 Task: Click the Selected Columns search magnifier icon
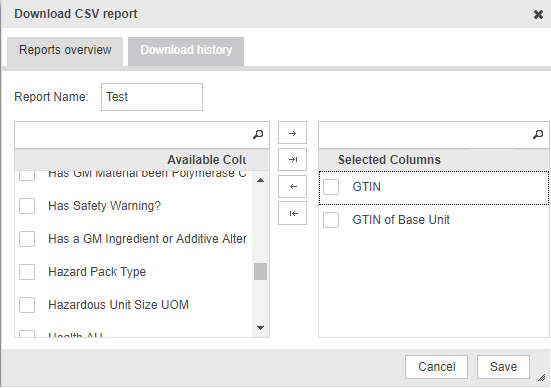coord(538,135)
